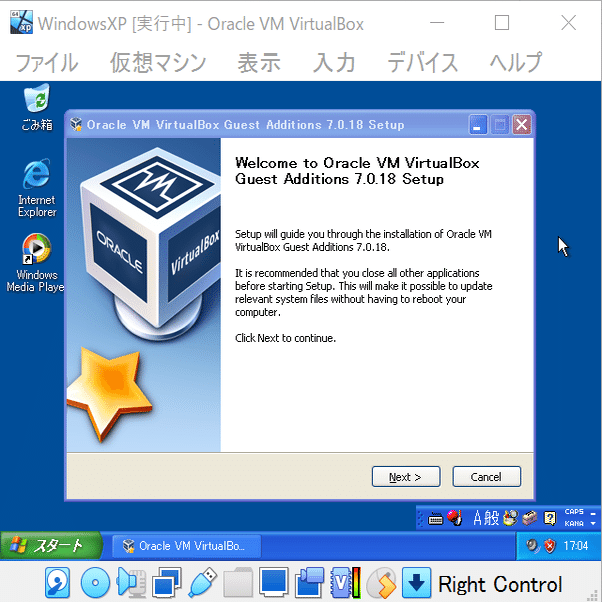This screenshot has height=602, width=602.
Task: Click the 17:04 taskbar clock
Action: (576, 546)
